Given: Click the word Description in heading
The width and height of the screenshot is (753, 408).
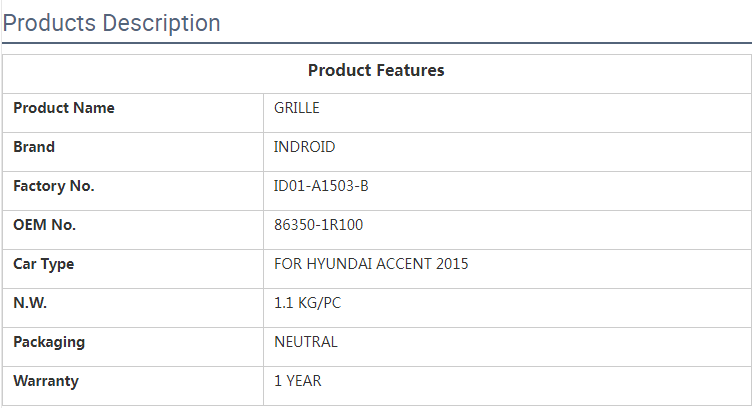Looking at the screenshot, I should tap(162, 22).
